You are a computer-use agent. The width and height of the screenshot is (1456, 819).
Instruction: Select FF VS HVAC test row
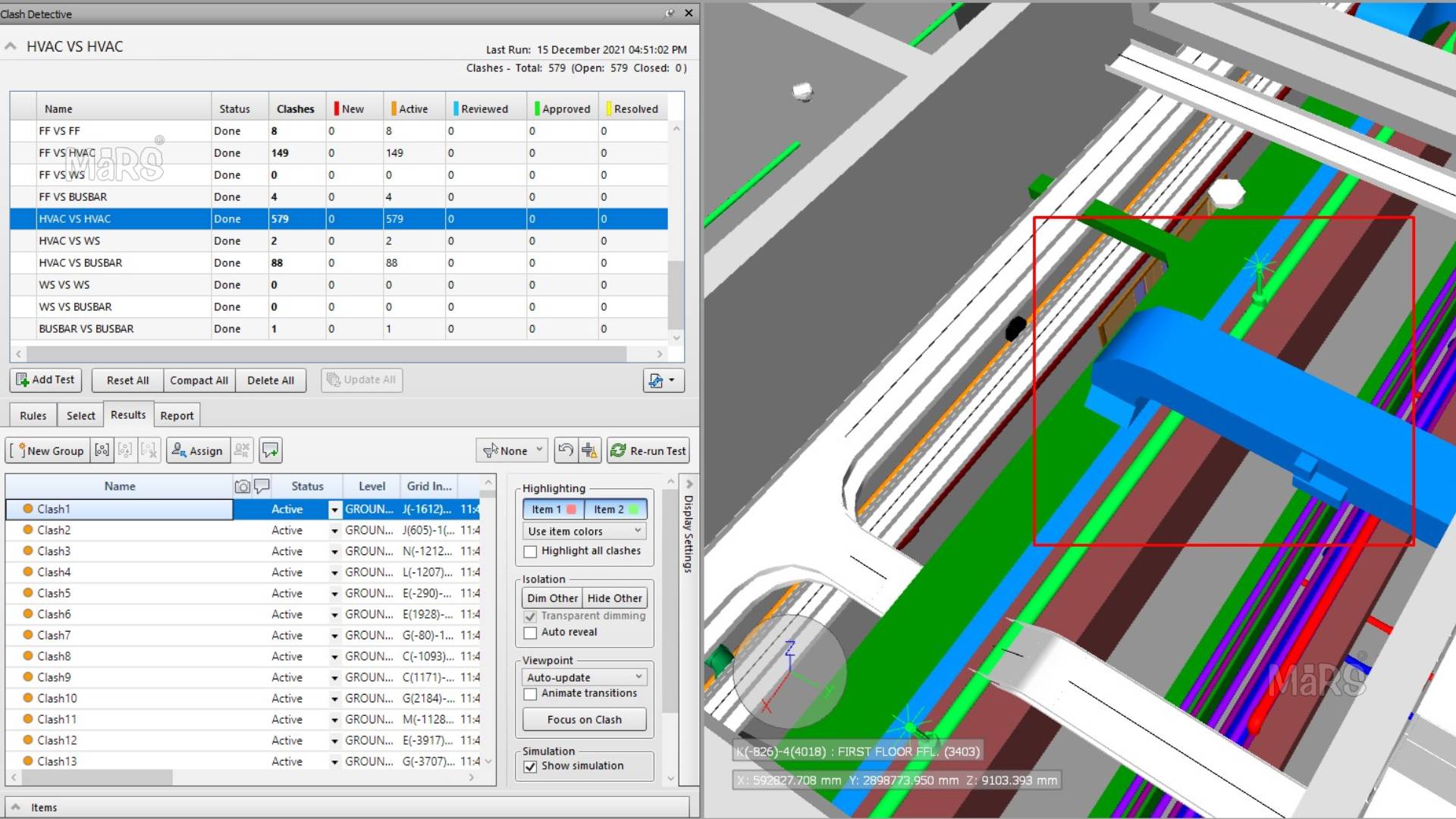(339, 152)
